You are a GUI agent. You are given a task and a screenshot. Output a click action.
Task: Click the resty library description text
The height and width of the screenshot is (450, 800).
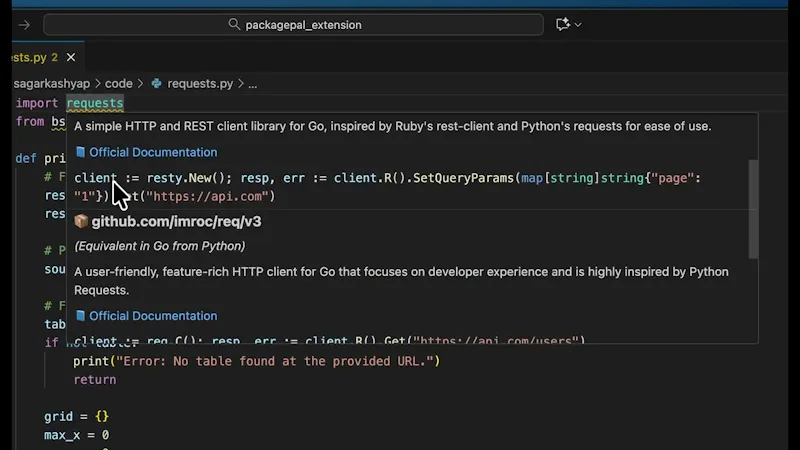point(393,126)
